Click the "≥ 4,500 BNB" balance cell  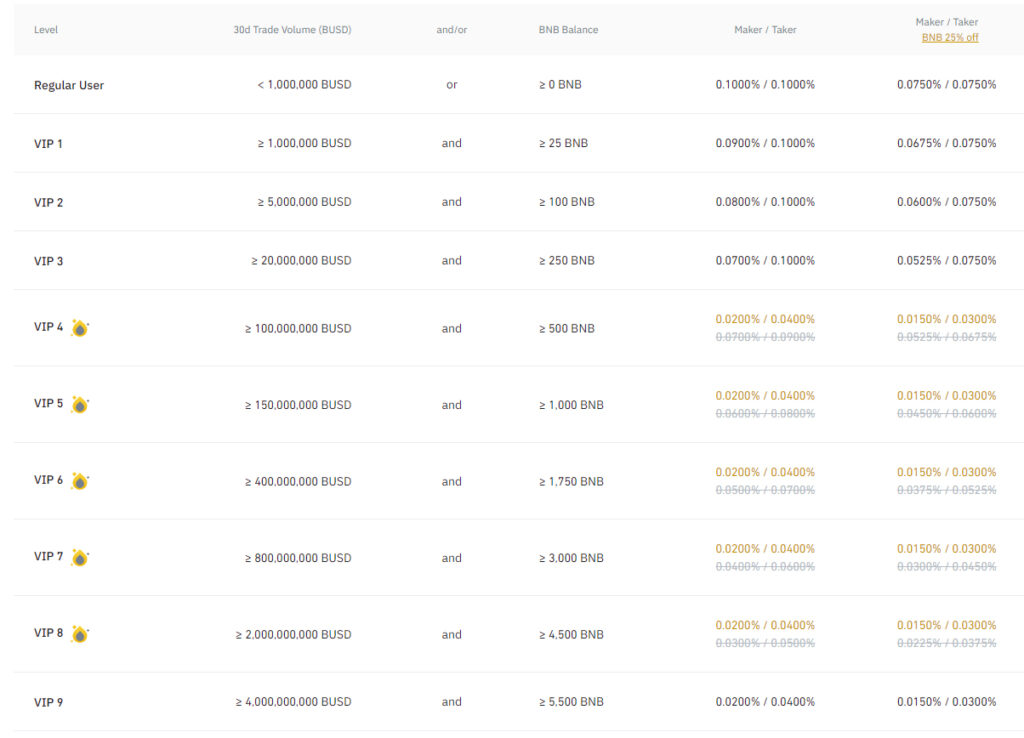pos(571,634)
